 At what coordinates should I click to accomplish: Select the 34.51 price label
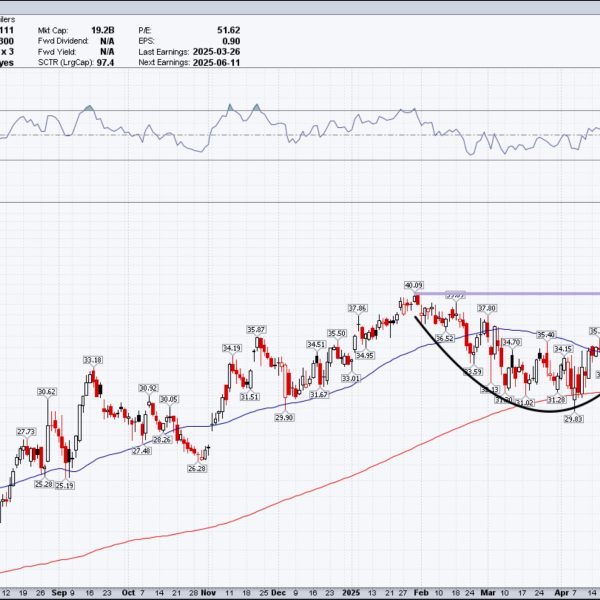pos(316,344)
